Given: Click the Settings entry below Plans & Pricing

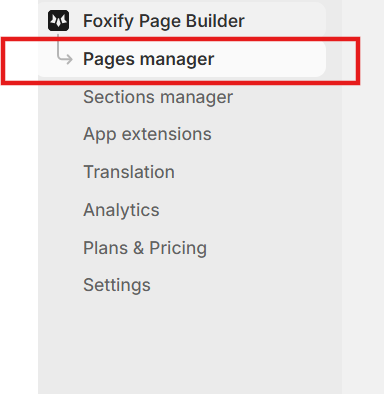Looking at the screenshot, I should (x=117, y=285).
